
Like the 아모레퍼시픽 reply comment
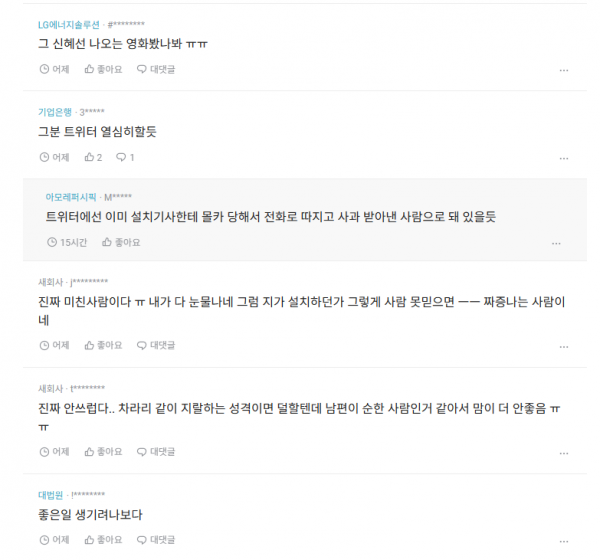(x=121, y=242)
